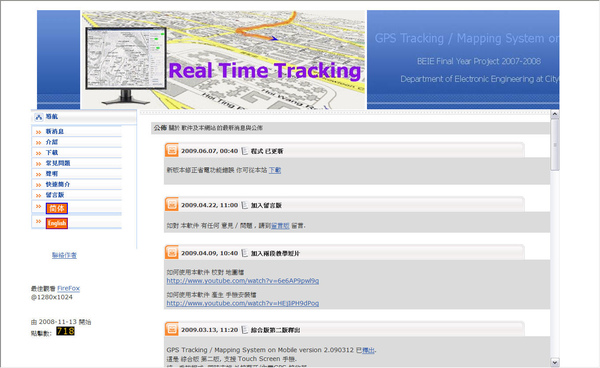Click the GPS Tracking / Mapping System header title

click(x=466, y=38)
